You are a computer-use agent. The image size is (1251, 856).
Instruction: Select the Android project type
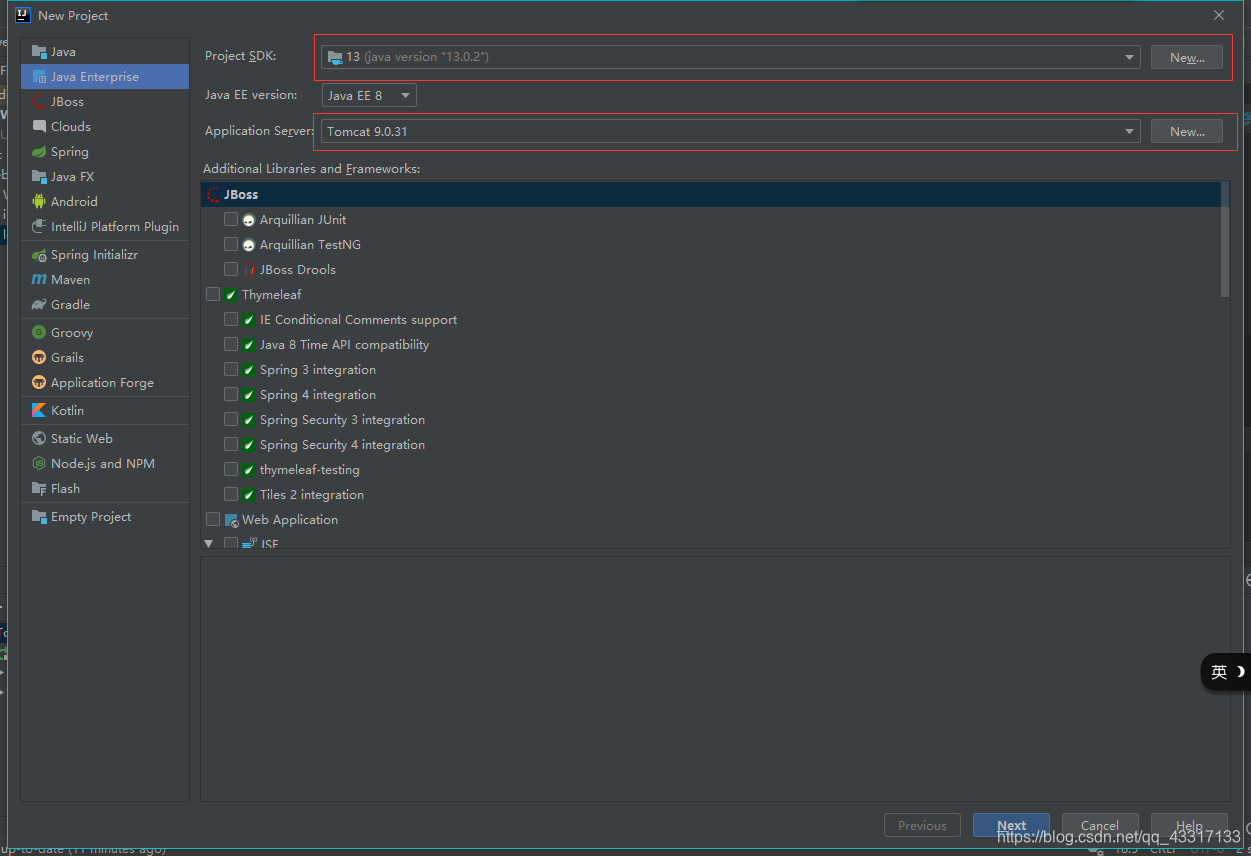click(x=105, y=202)
